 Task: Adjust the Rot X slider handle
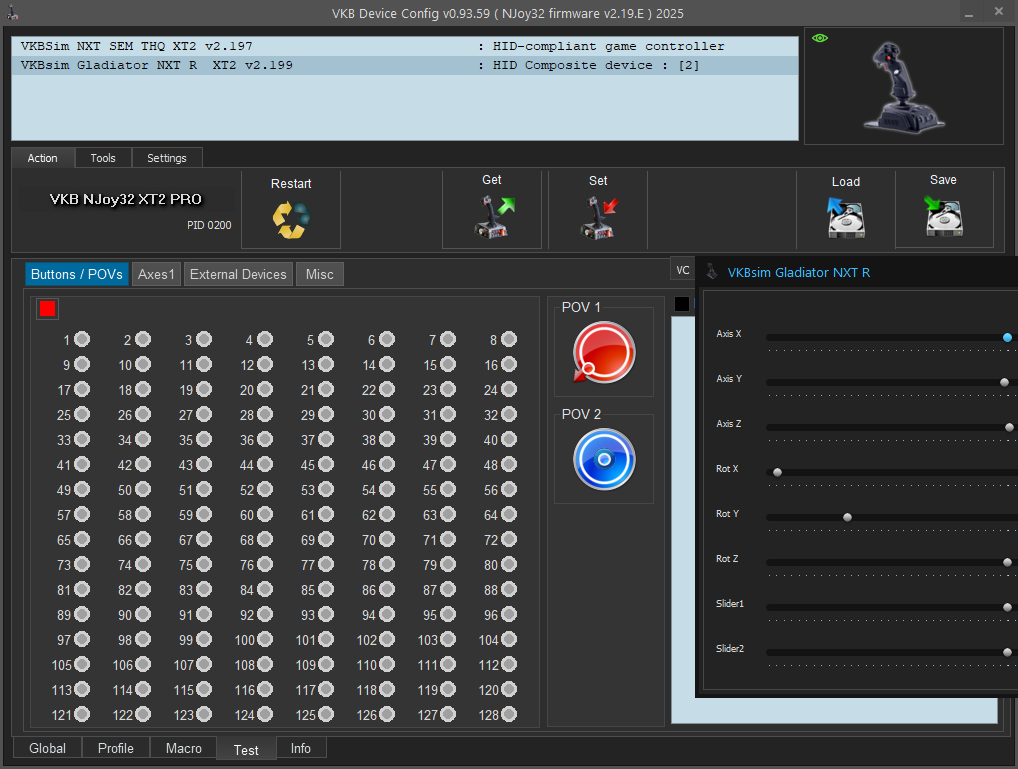click(x=777, y=472)
